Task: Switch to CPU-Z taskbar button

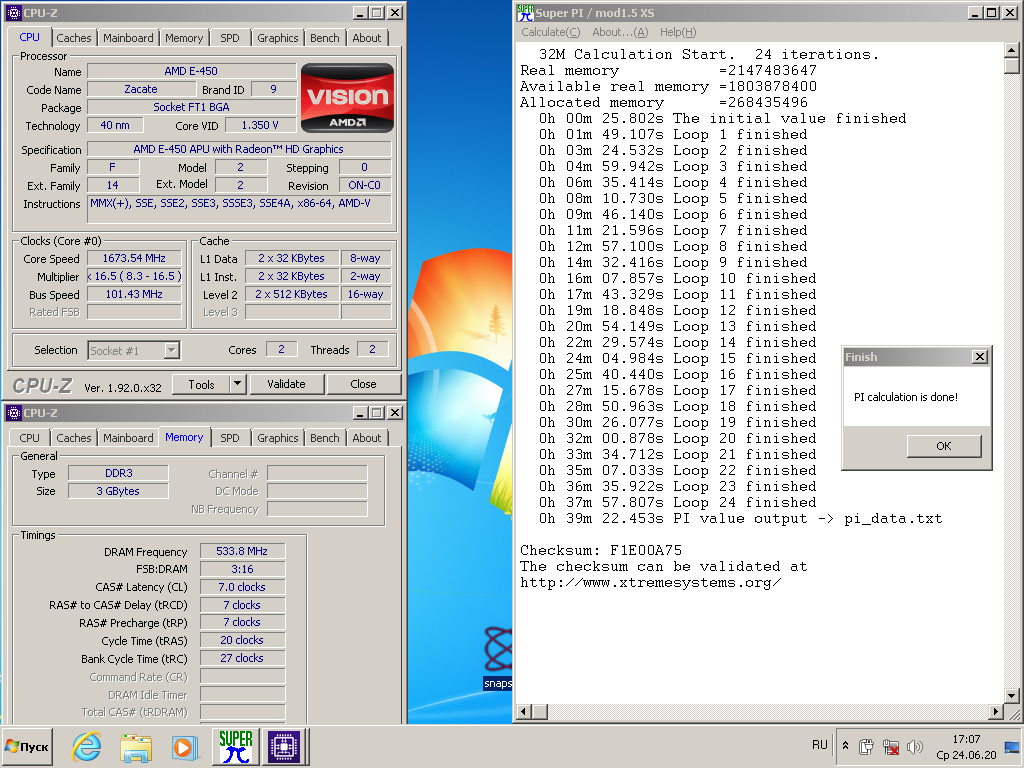Action: 284,746
